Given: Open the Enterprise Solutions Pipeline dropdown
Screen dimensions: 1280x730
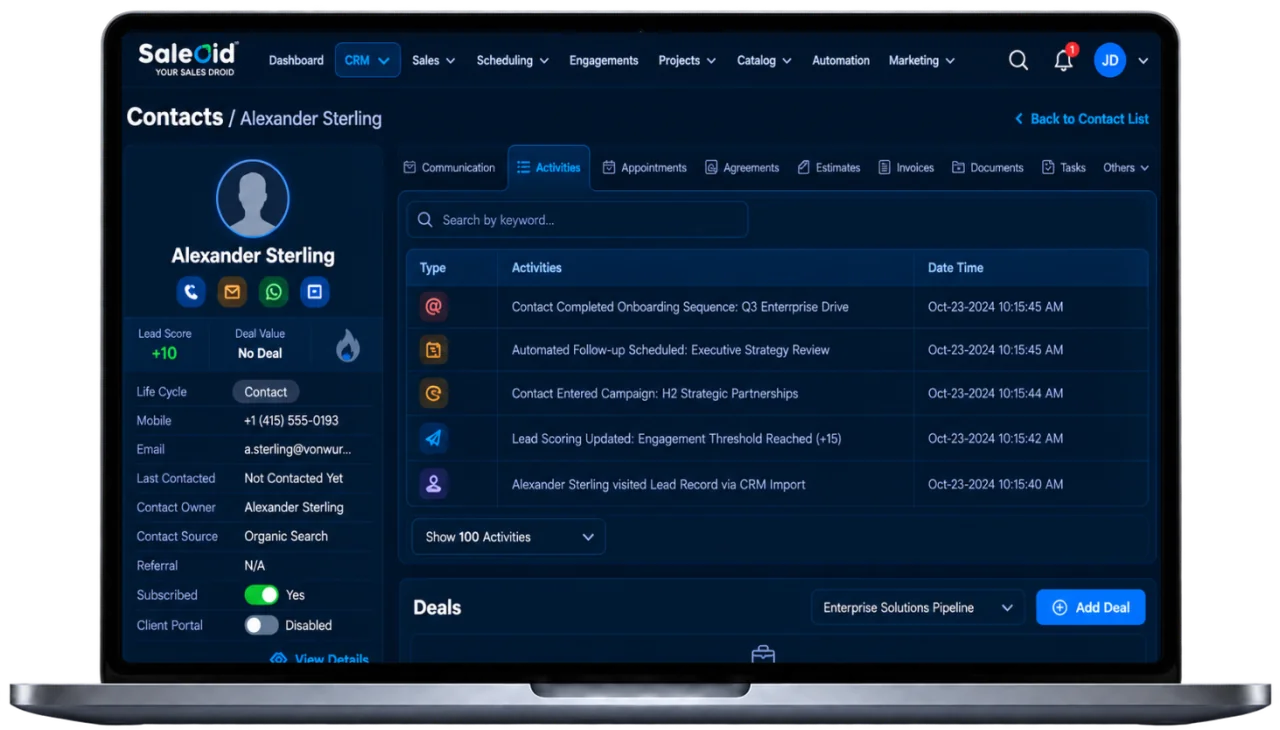Looking at the screenshot, I should tap(917, 607).
